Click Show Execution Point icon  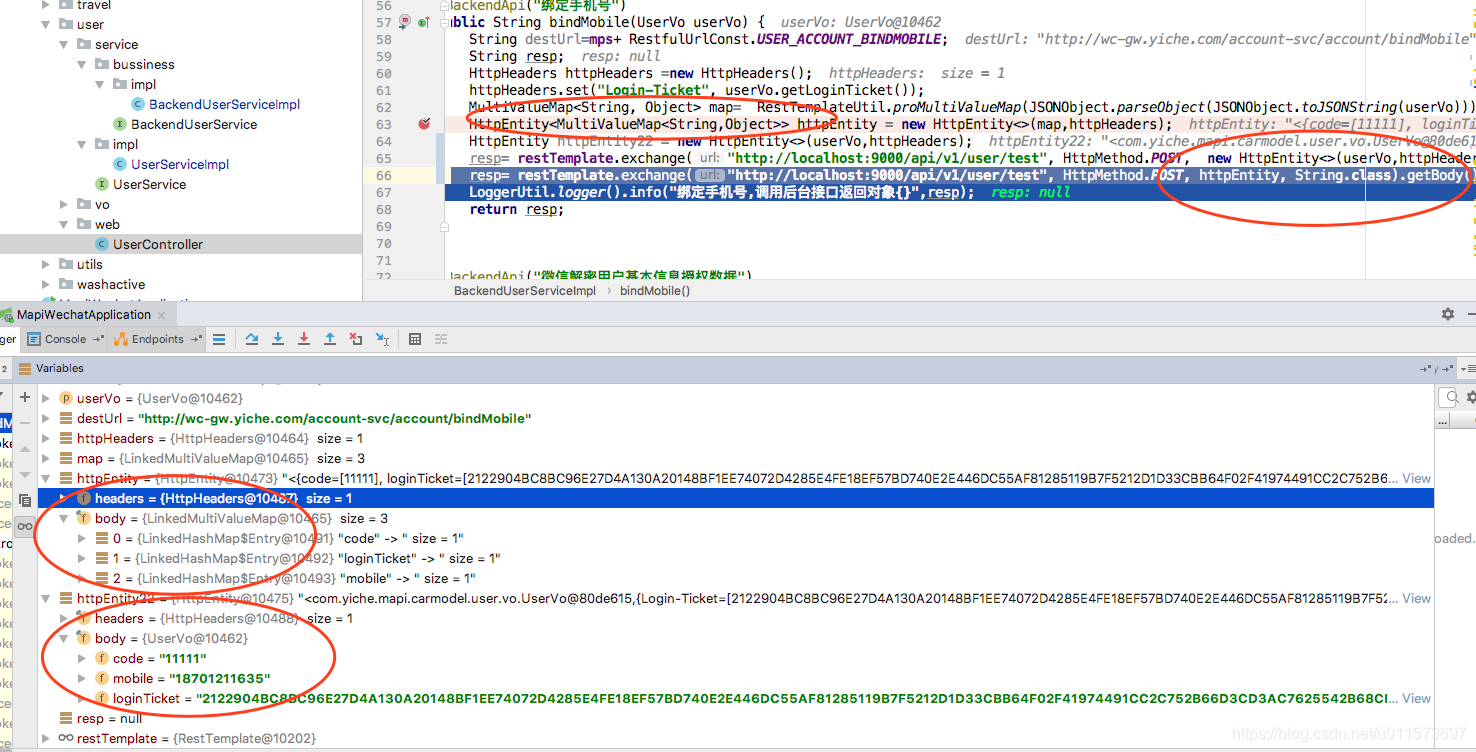pos(219,339)
